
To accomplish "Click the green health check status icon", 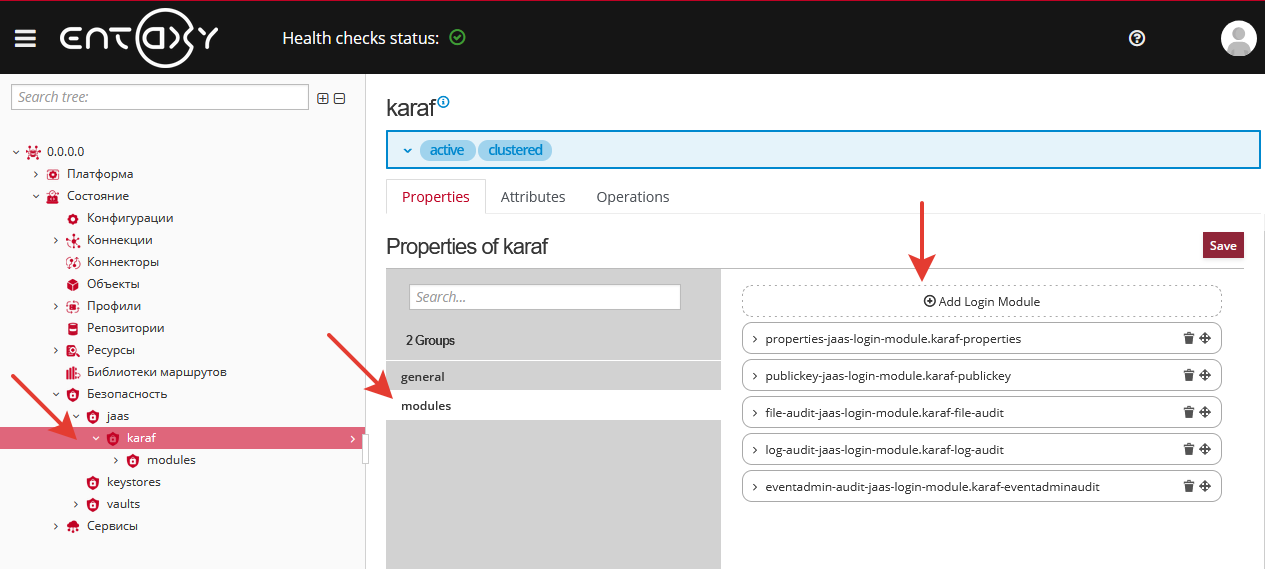I will [x=457, y=38].
